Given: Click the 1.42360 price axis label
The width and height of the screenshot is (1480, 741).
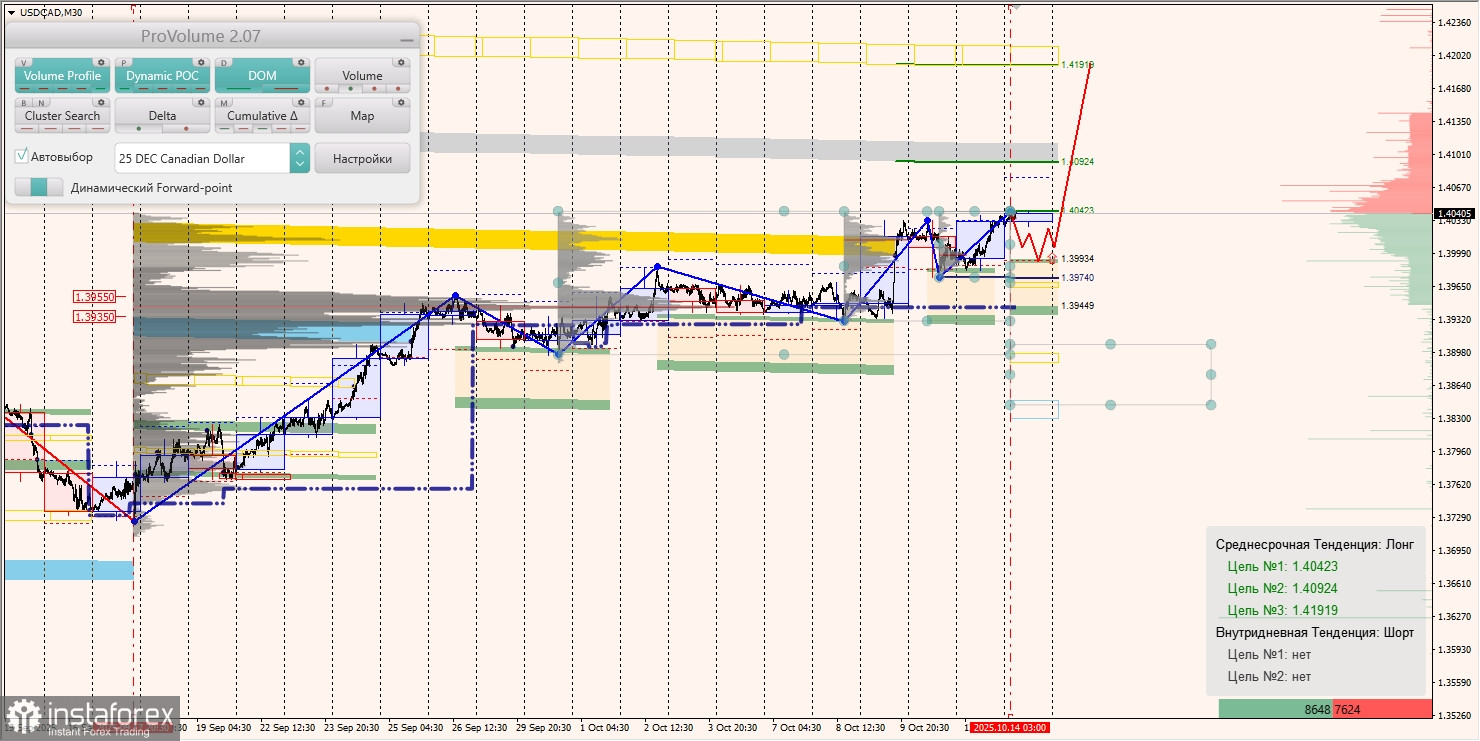Looking at the screenshot, I should coord(1453,22).
